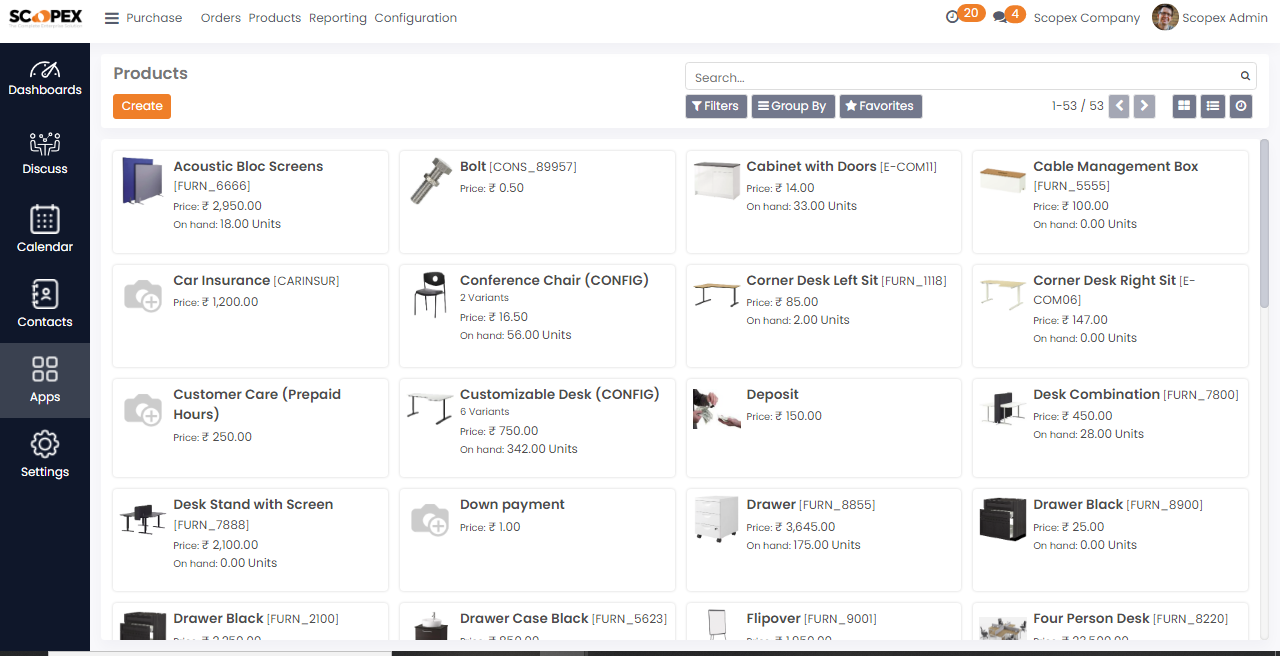Image resolution: width=1280 pixels, height=656 pixels.
Task: Open Drawer Case Black product
Action: 537,621
